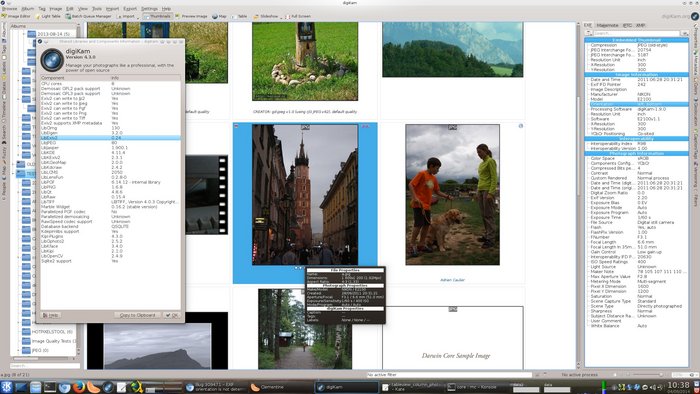Open the Tag menu

(x=42, y=8)
